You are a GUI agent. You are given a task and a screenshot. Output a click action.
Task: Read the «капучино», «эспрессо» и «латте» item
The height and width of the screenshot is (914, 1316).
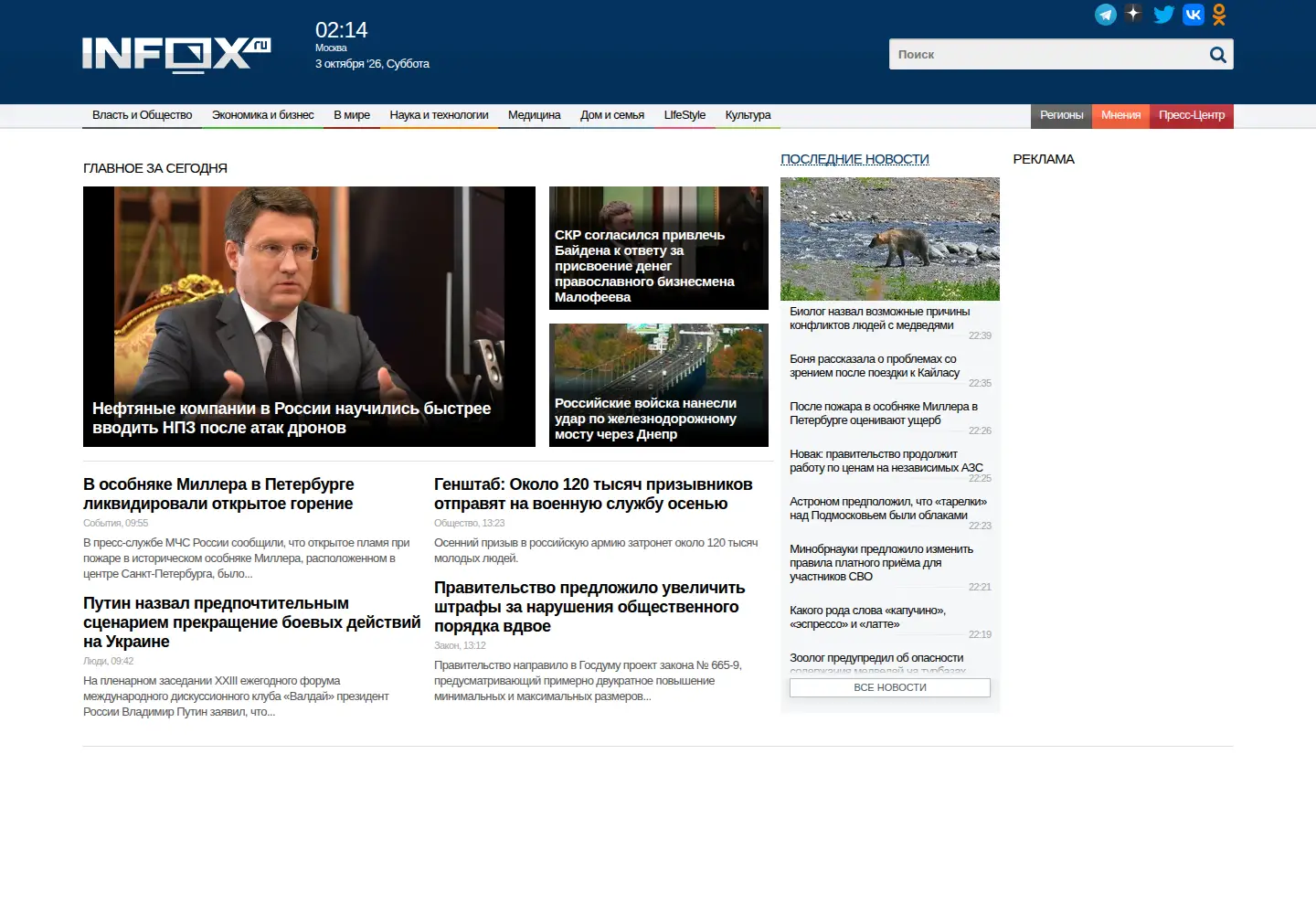pyautogui.click(x=868, y=617)
